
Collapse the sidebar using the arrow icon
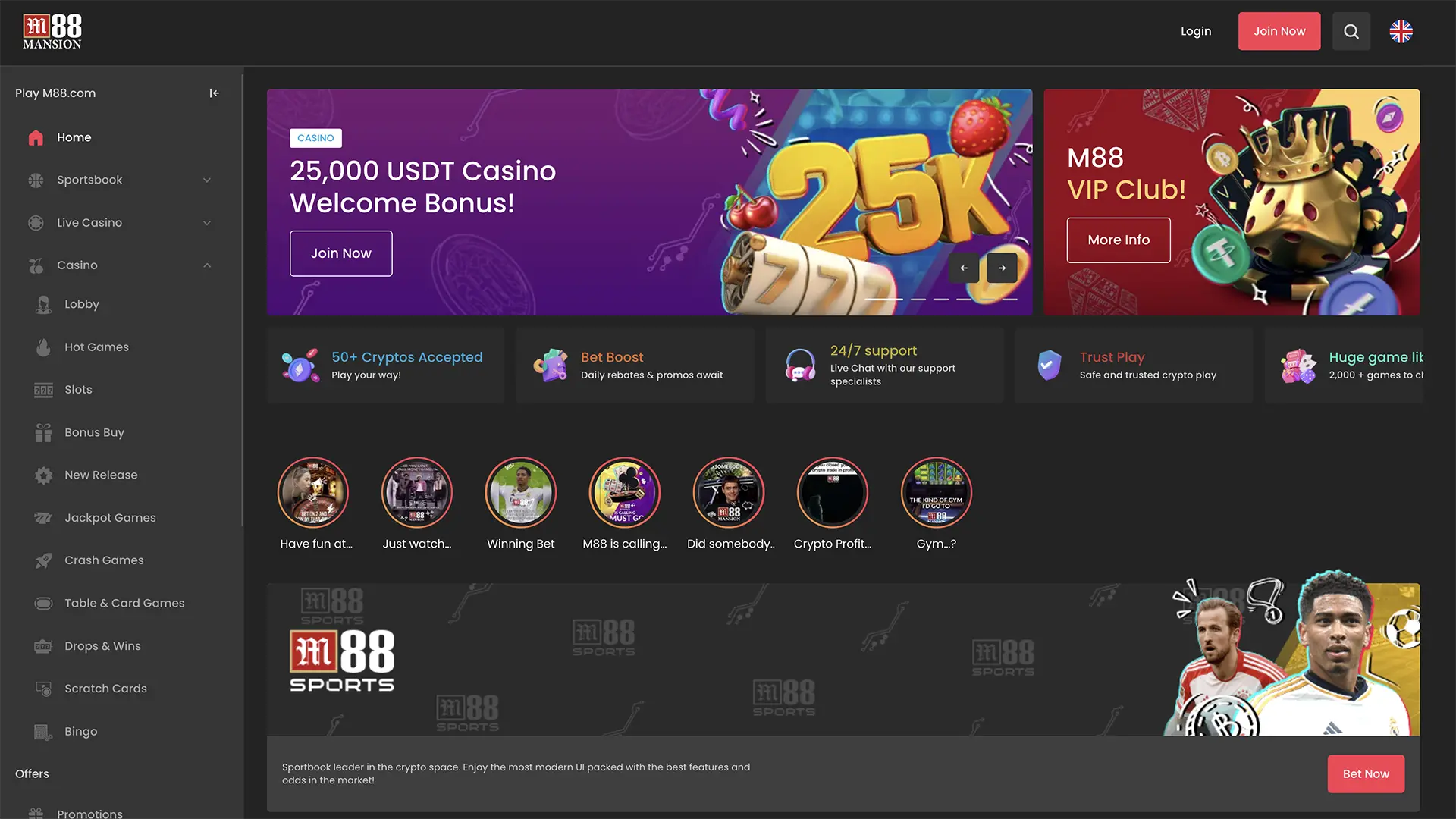coord(215,93)
